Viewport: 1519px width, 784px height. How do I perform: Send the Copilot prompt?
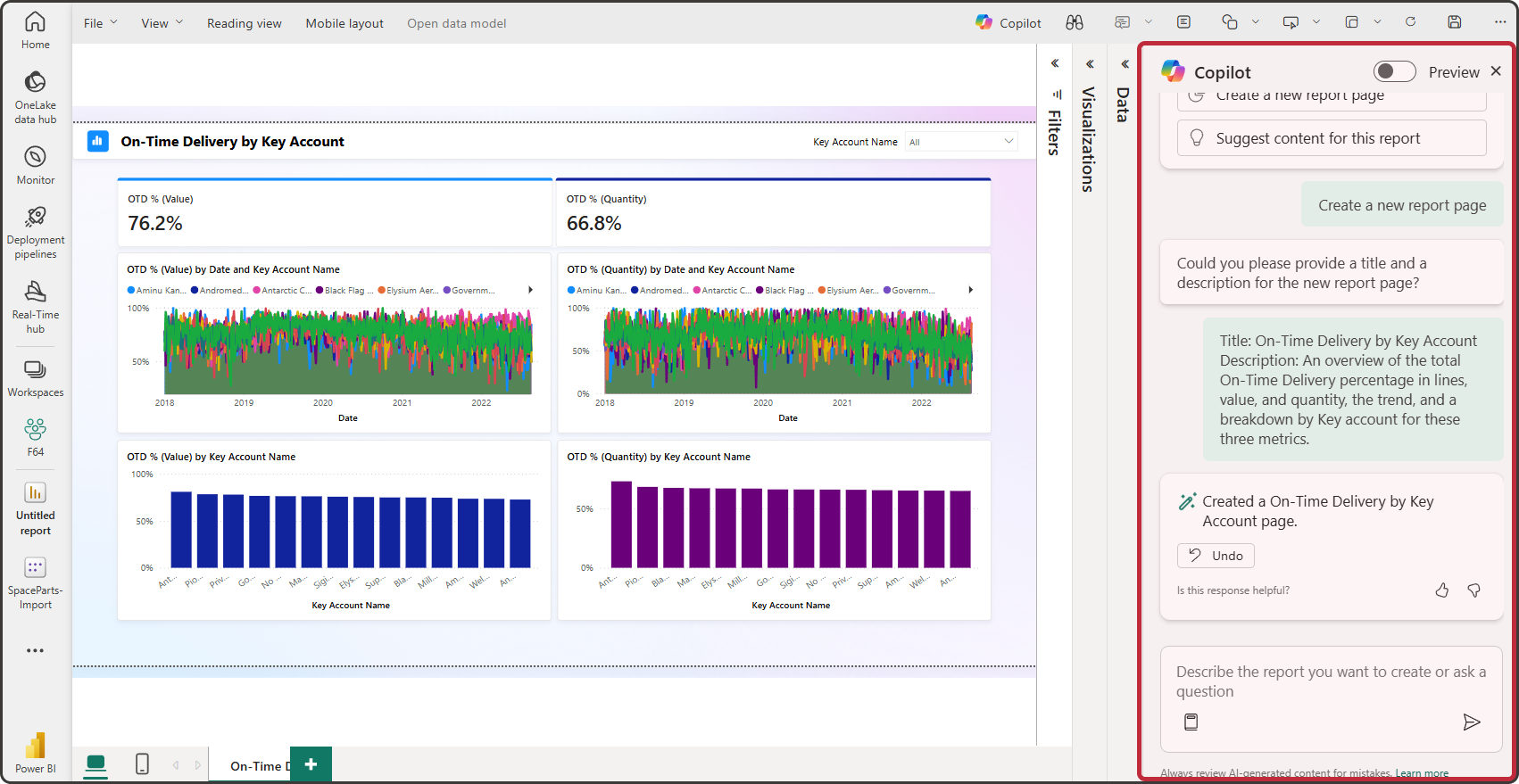pyautogui.click(x=1472, y=722)
